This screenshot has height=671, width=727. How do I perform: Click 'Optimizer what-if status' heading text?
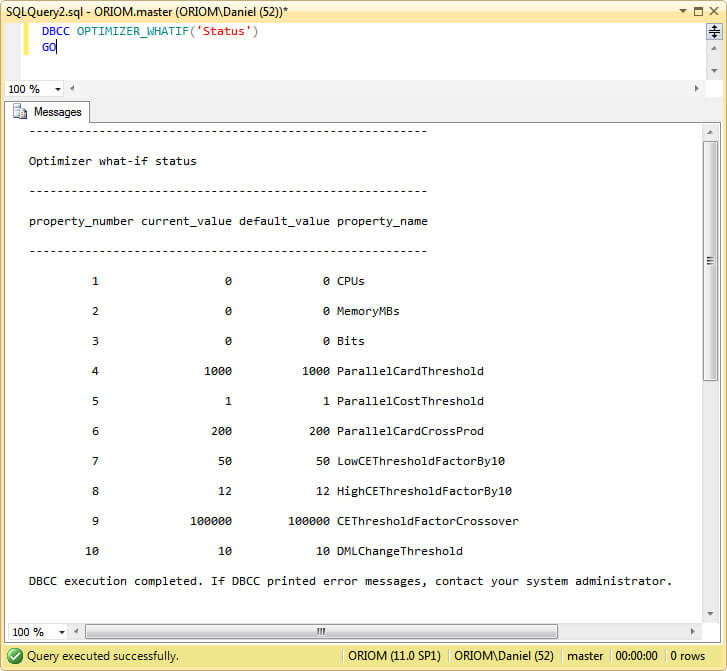pyautogui.click(x=113, y=161)
